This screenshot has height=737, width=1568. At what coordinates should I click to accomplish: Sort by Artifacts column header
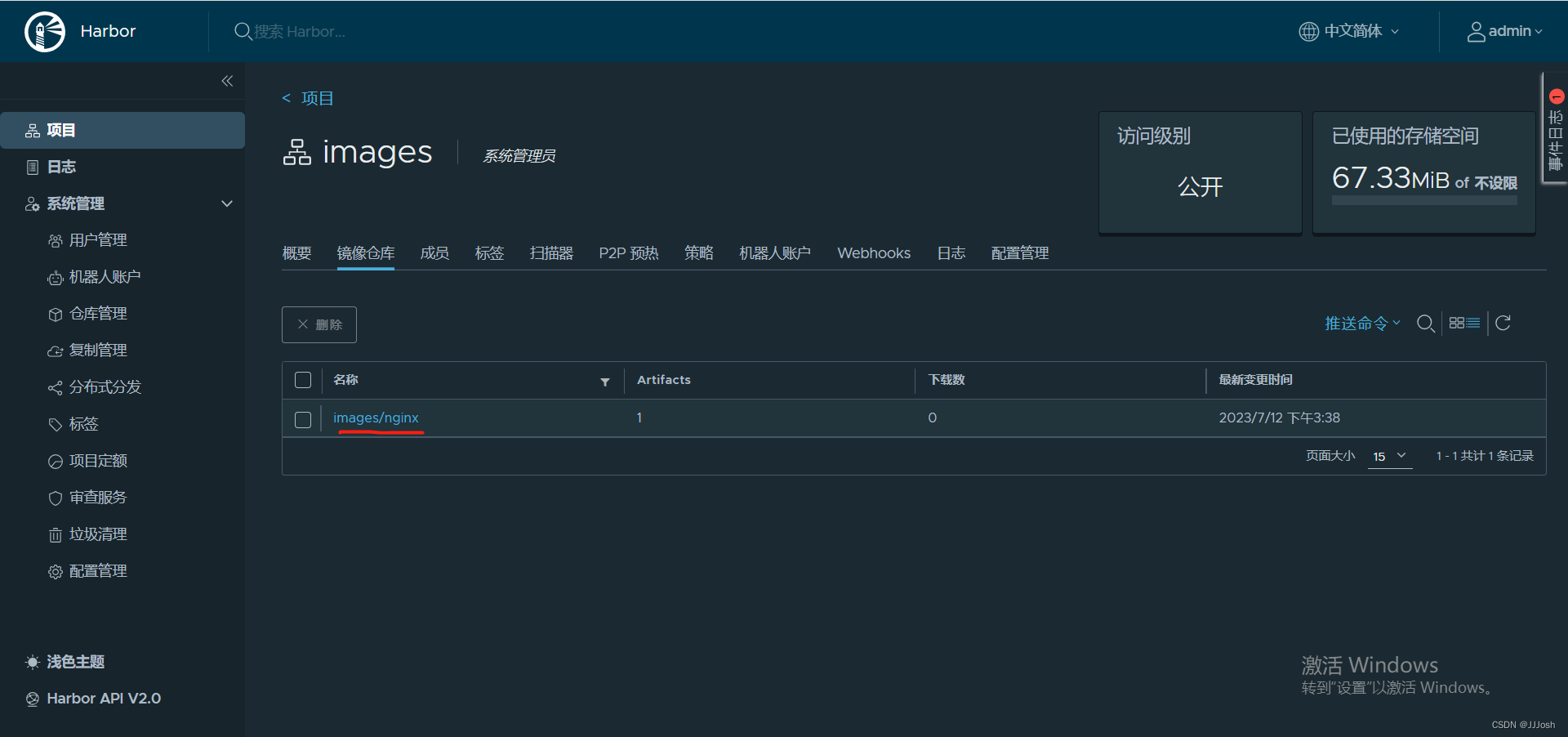point(664,380)
